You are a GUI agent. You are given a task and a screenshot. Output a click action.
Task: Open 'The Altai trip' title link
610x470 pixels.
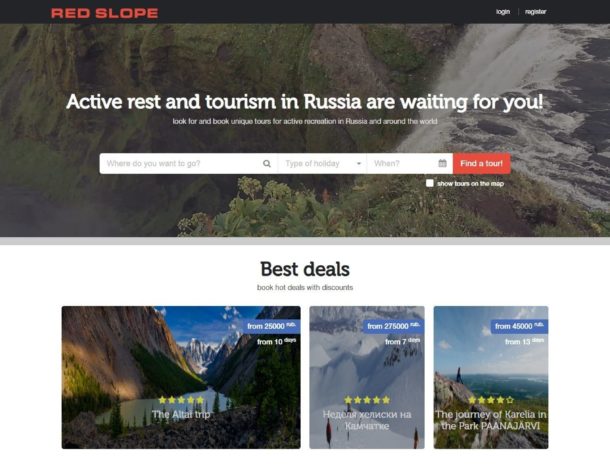tap(181, 414)
